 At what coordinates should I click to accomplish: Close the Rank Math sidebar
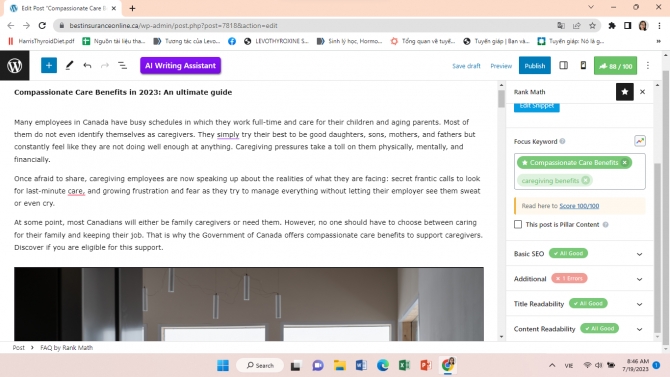(642, 92)
